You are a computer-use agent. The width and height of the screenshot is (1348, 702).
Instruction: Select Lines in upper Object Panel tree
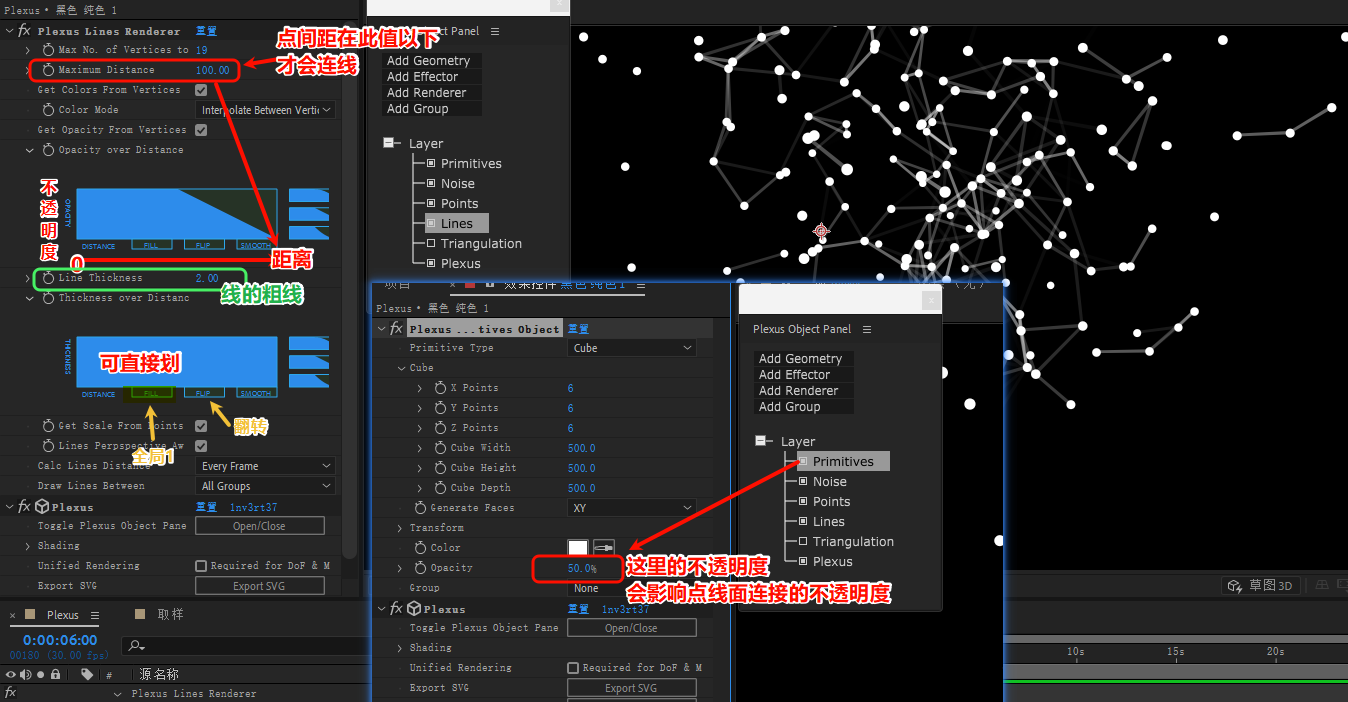[457, 224]
